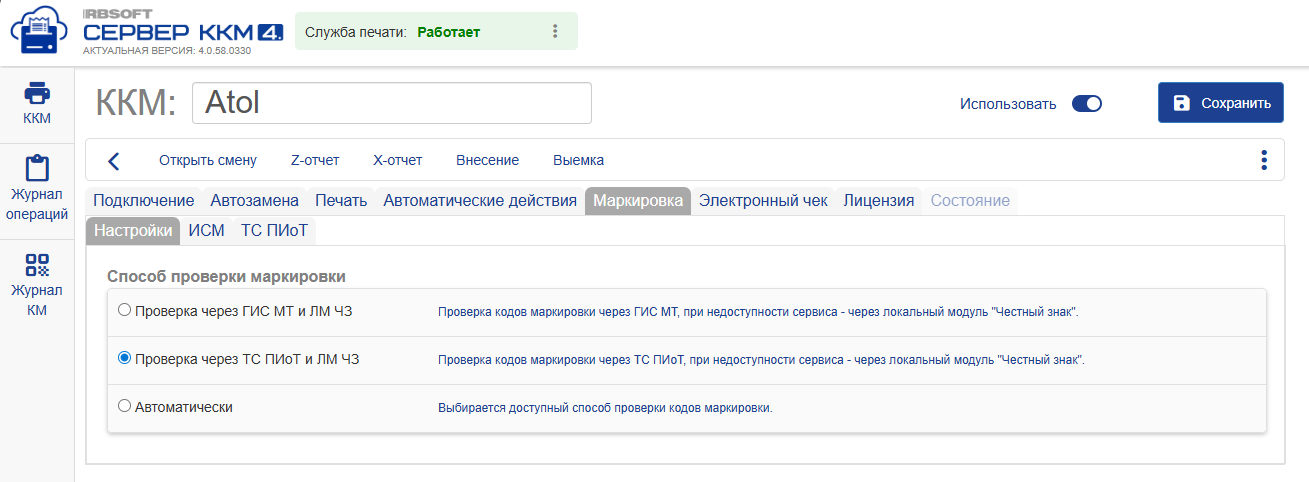
Task: Select the Настройки sub-tab
Action: point(133,231)
